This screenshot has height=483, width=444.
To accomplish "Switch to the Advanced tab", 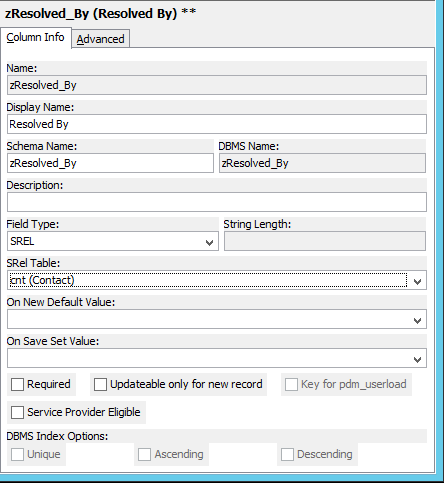I will 100,39.
